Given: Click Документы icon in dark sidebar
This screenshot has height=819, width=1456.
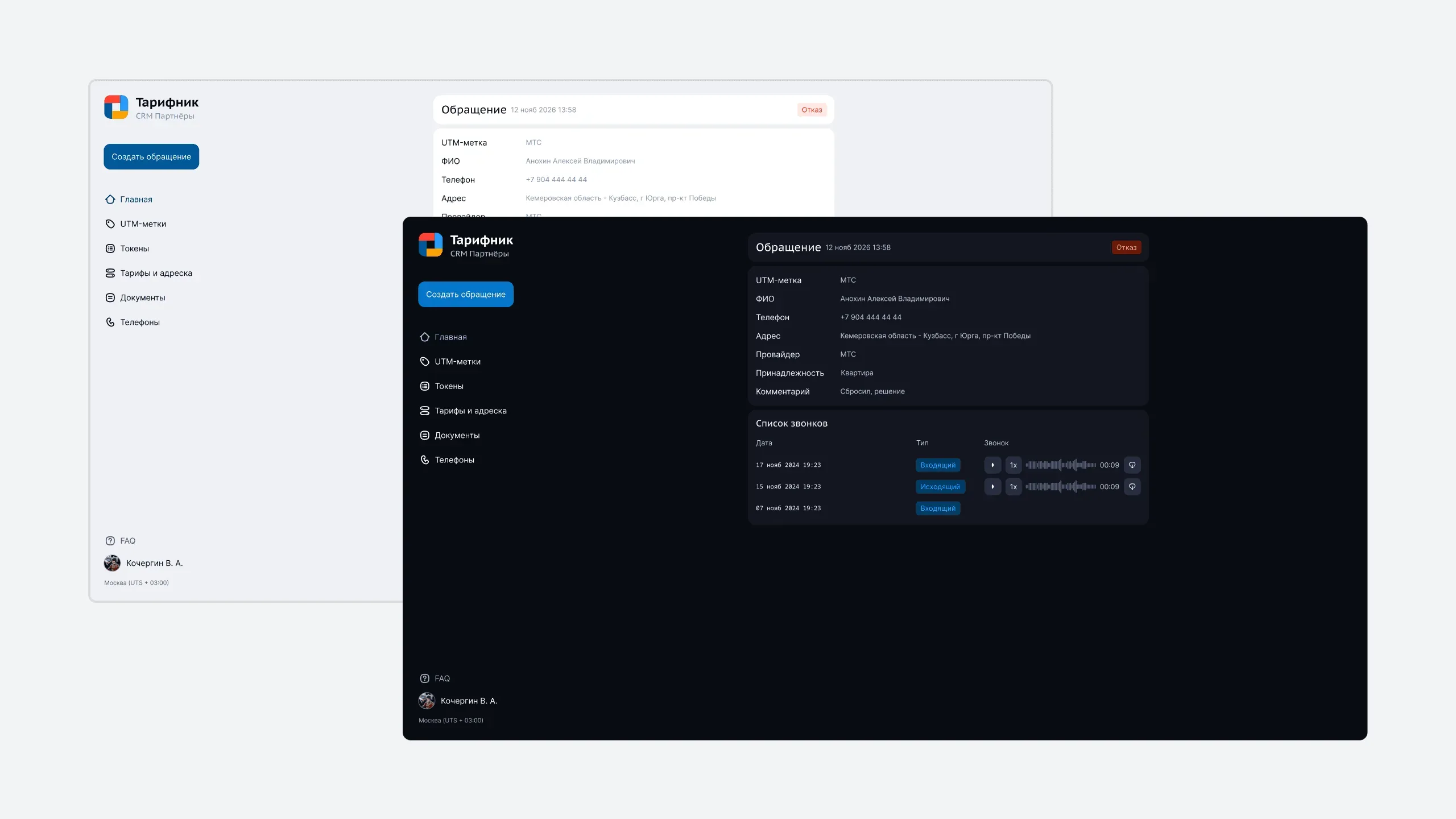Looking at the screenshot, I should (x=424, y=435).
